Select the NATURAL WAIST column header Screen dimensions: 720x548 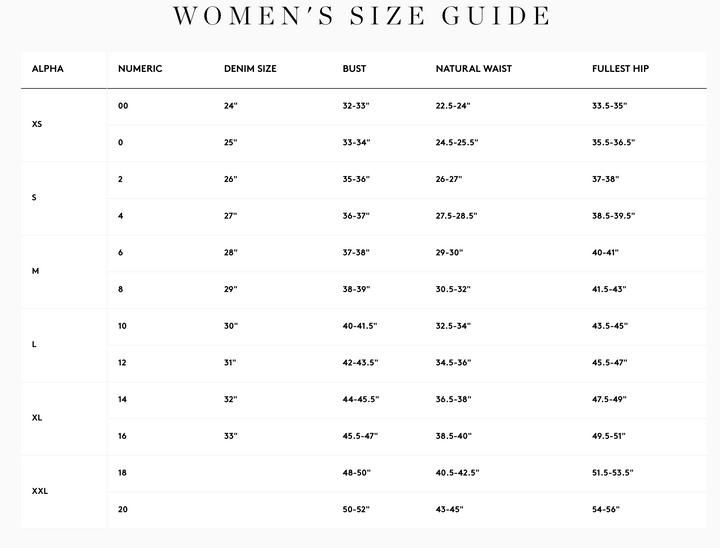[x=473, y=69]
